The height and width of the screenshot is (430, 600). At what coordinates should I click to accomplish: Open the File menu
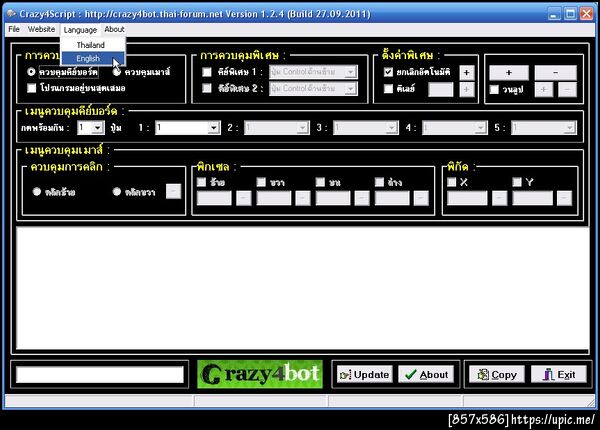(x=14, y=29)
